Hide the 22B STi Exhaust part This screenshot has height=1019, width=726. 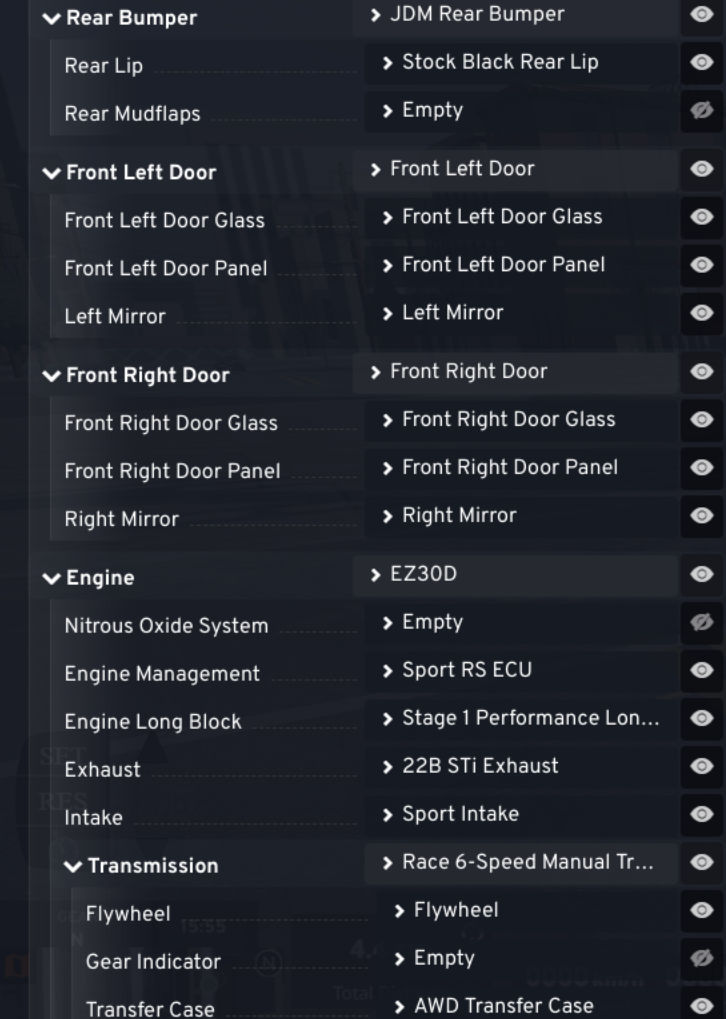click(701, 766)
